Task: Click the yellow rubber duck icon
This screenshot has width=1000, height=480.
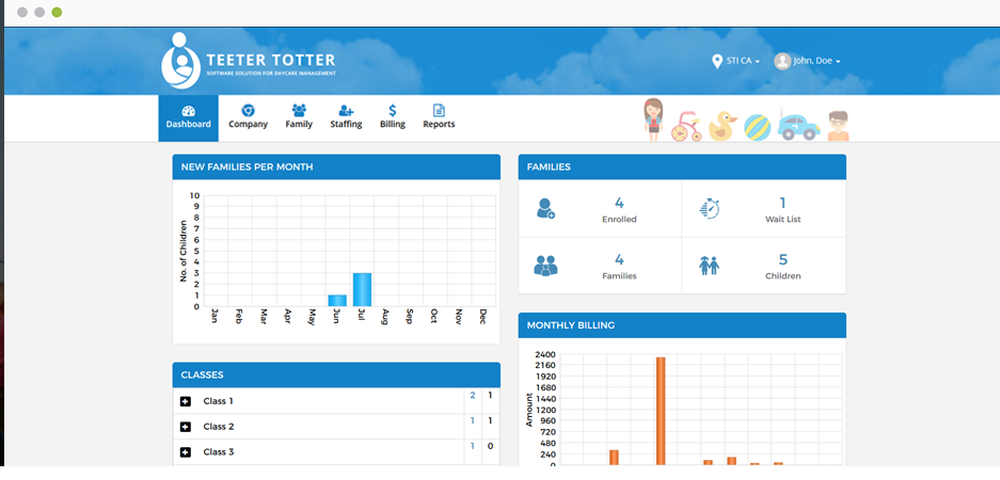Action: 722,126
